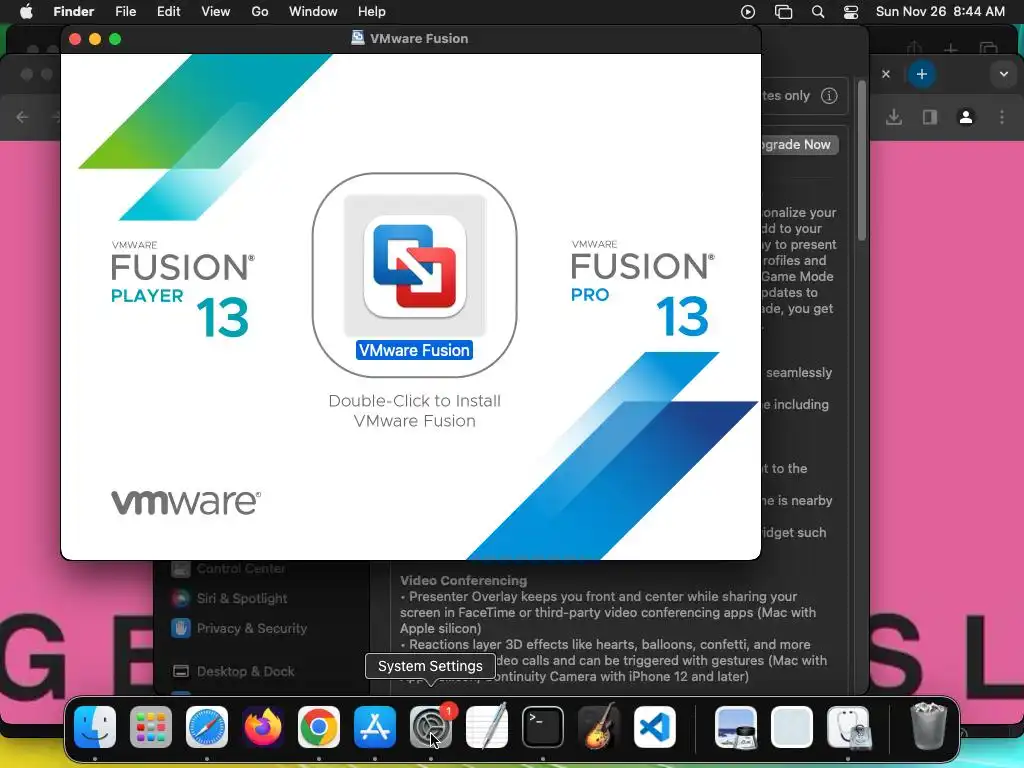Open Preview from the Dock
Viewport: 1024px width, 768px height.
736,727
